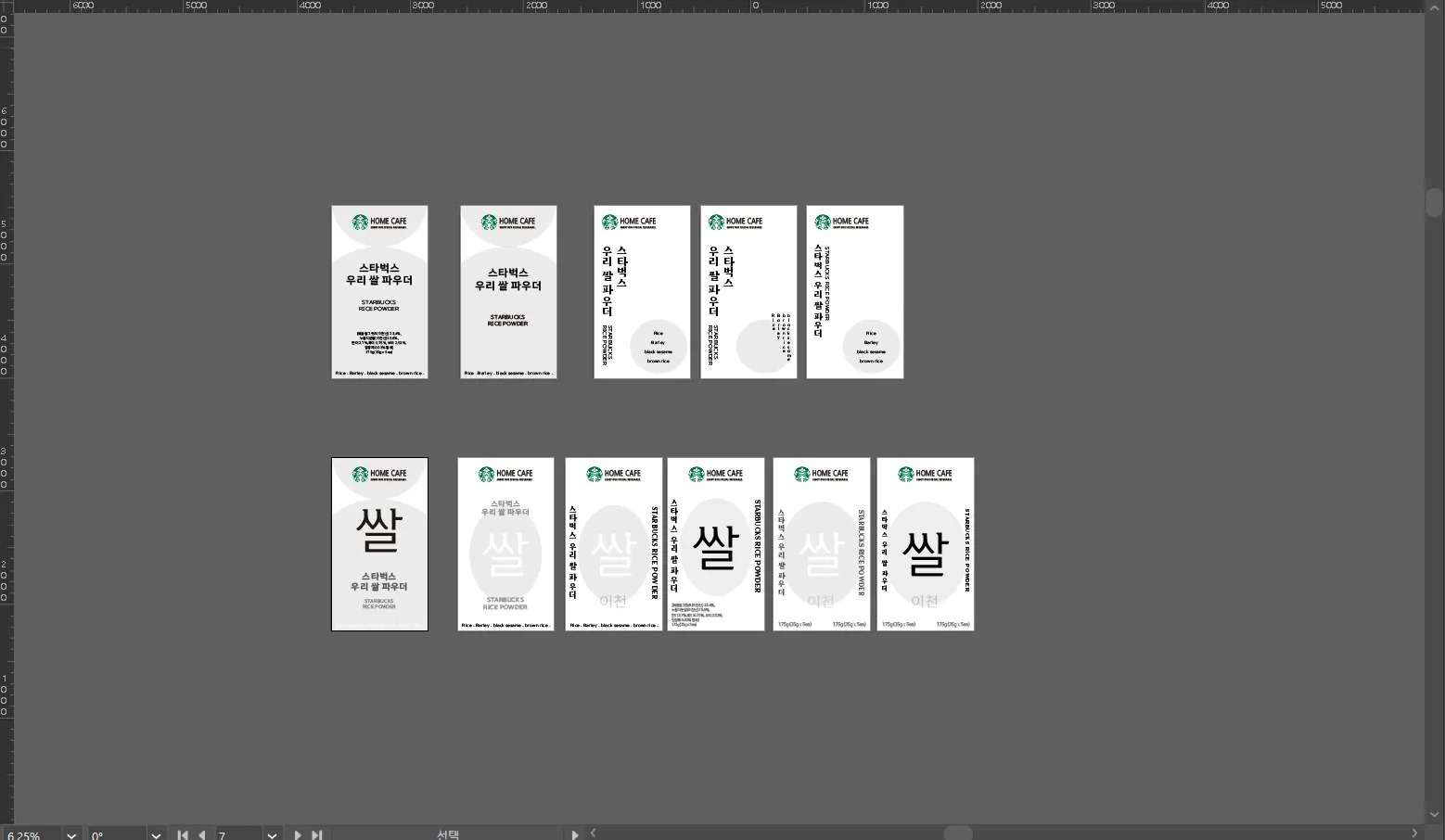Click the vertical scrollbar thumb
The width and height of the screenshot is (1445, 840).
1435,202
